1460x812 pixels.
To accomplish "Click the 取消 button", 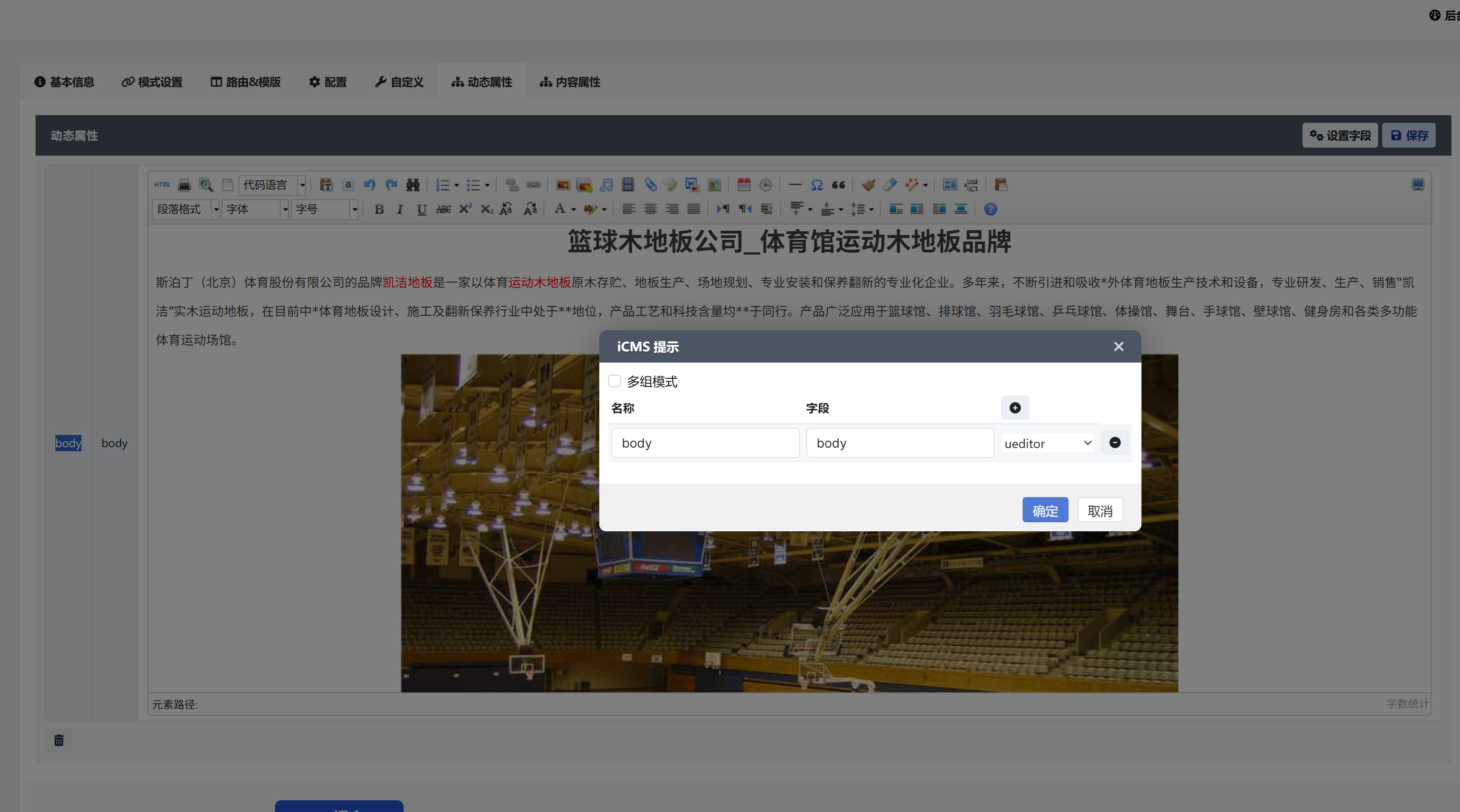I will point(1100,511).
